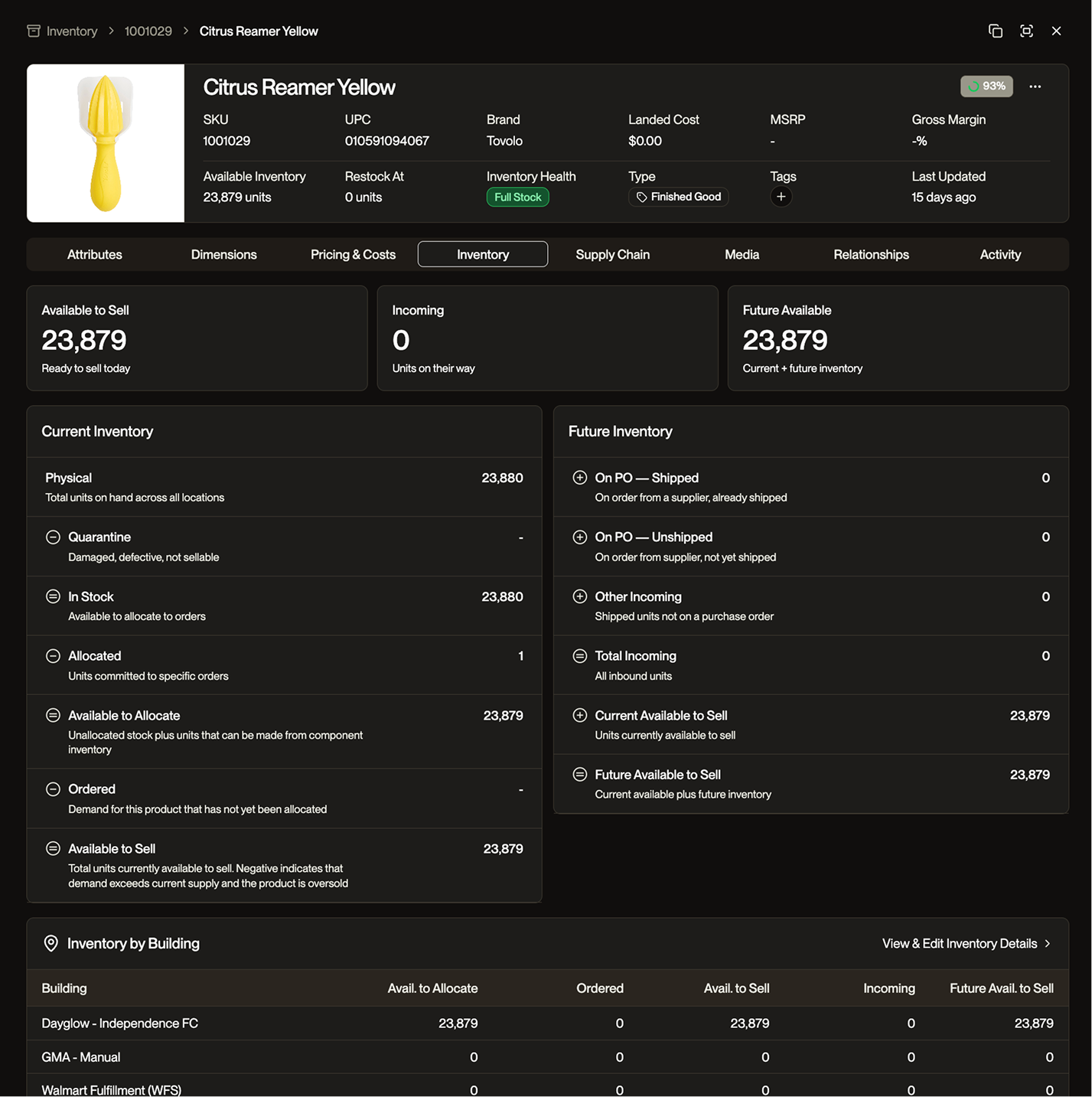Click the UPC value 010591094067
This screenshot has height=1097, width=1092.
387,141
